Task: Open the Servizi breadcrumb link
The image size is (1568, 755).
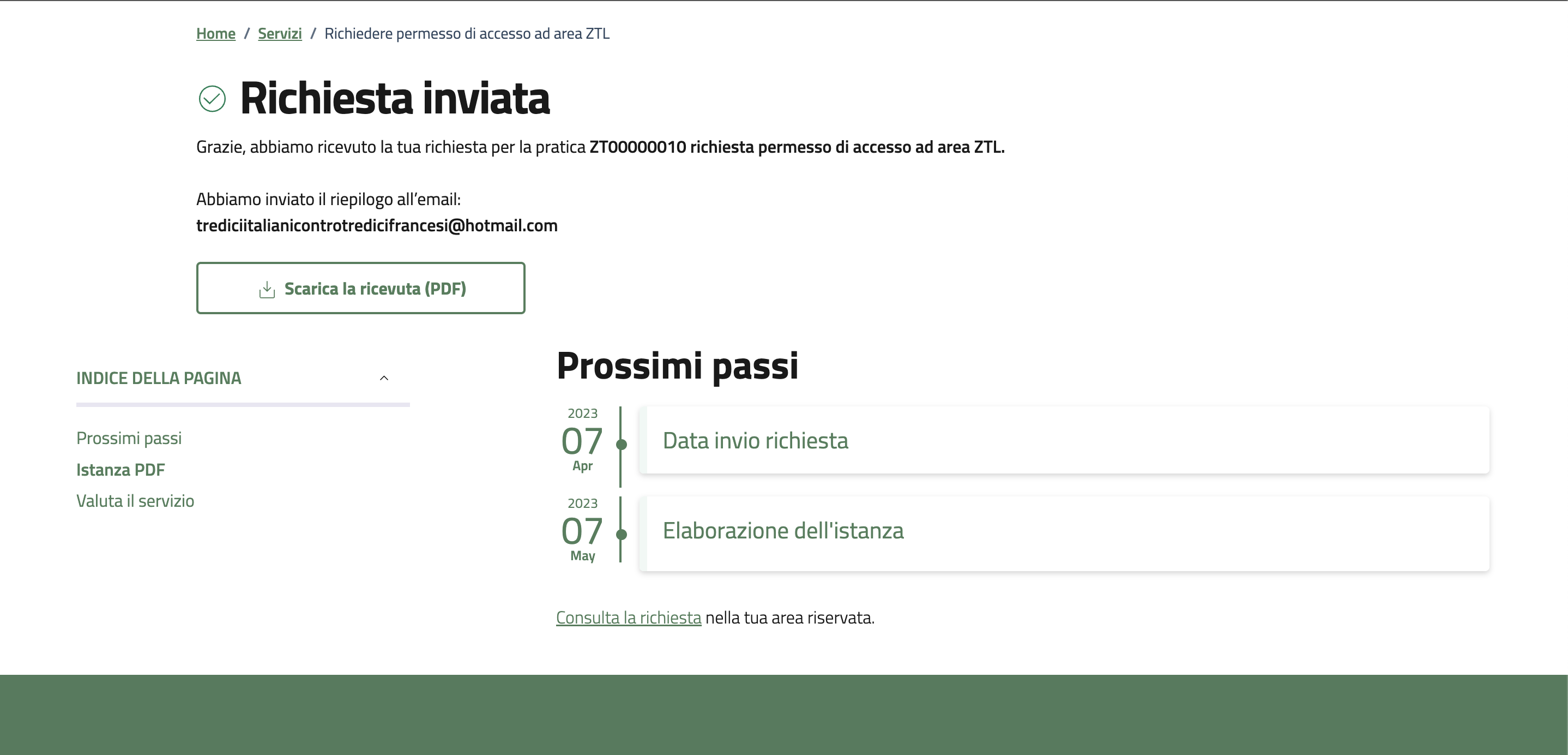Action: pyautogui.click(x=279, y=33)
